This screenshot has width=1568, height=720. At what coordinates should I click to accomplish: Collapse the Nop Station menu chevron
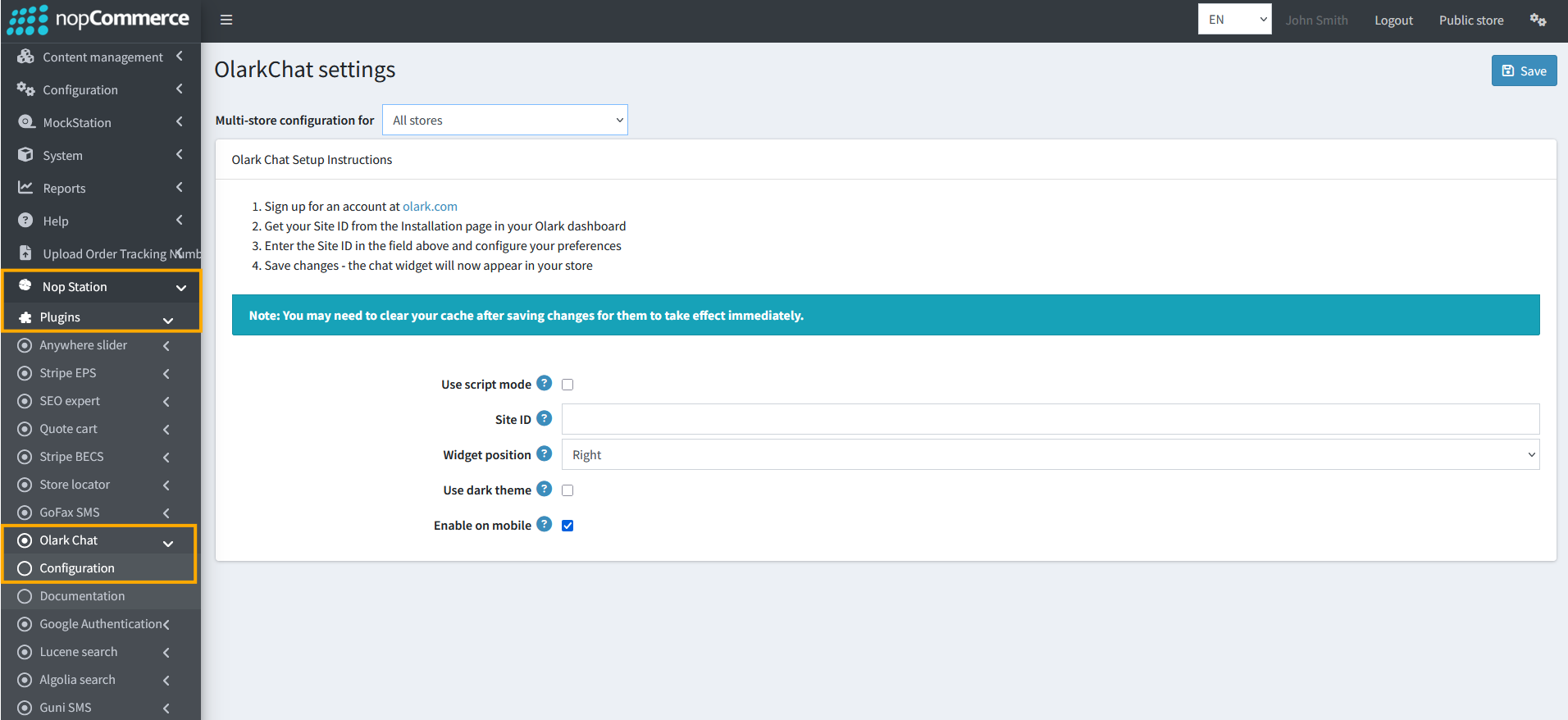[x=181, y=288]
